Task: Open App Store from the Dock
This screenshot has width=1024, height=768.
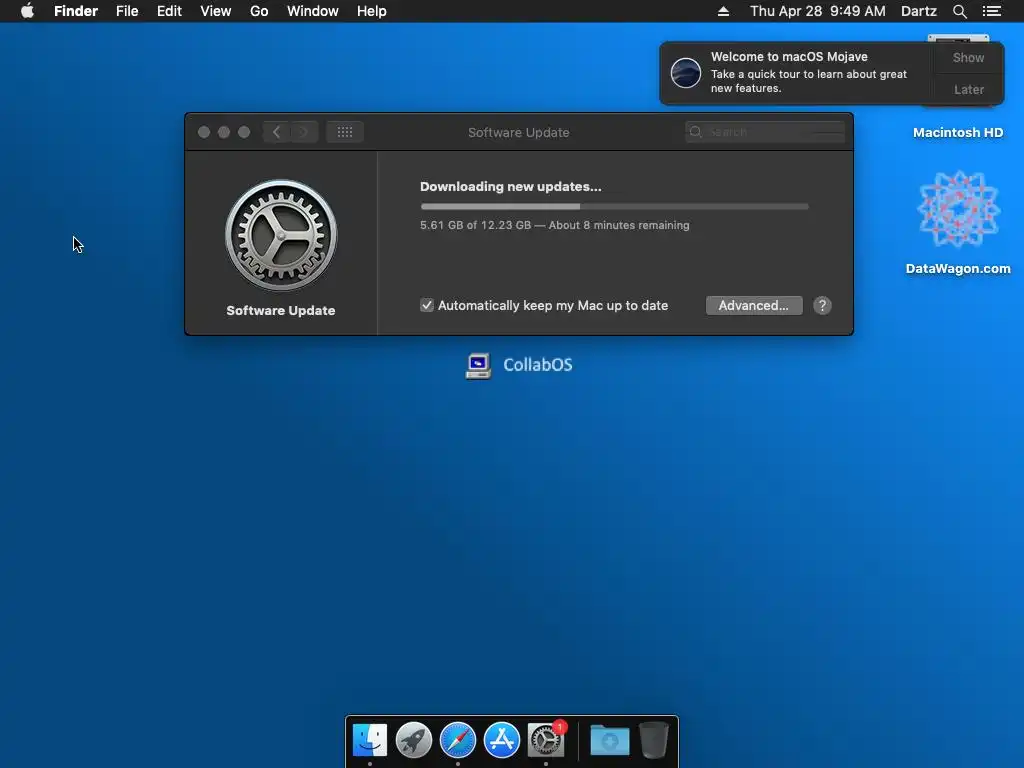Action: (x=502, y=740)
